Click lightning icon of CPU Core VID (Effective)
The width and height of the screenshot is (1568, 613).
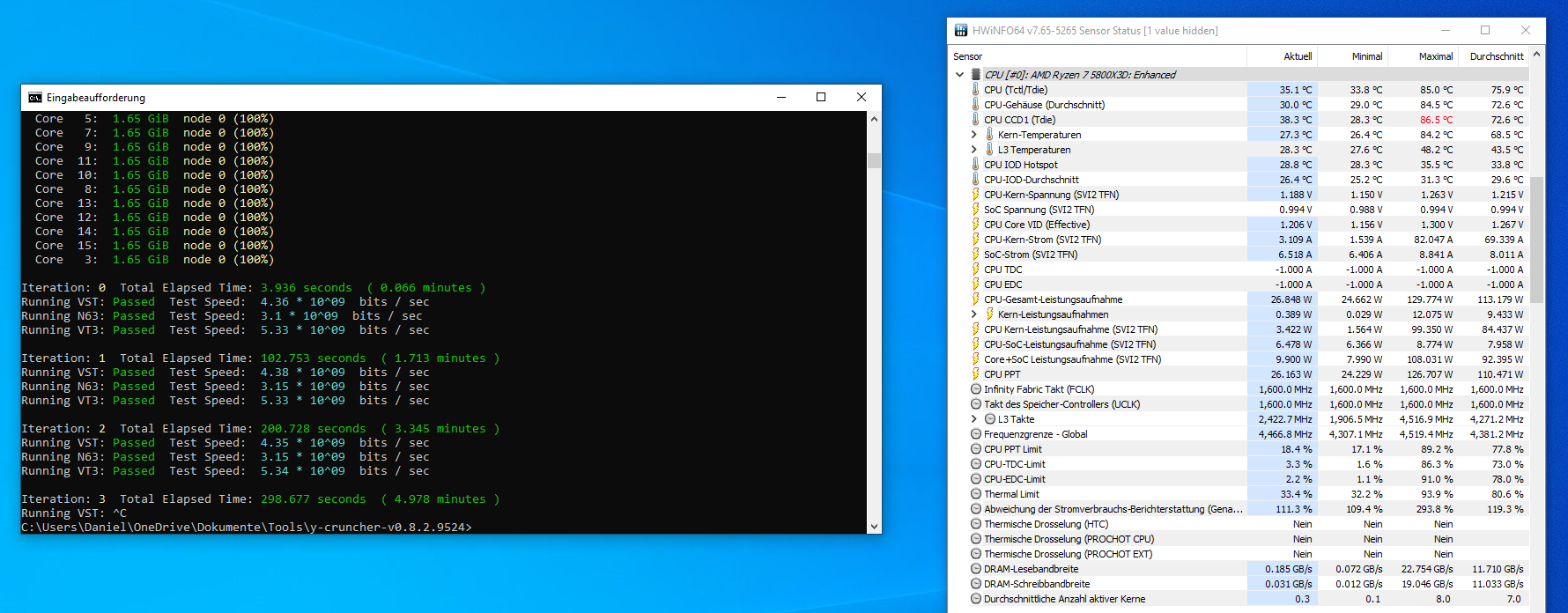[976, 225]
